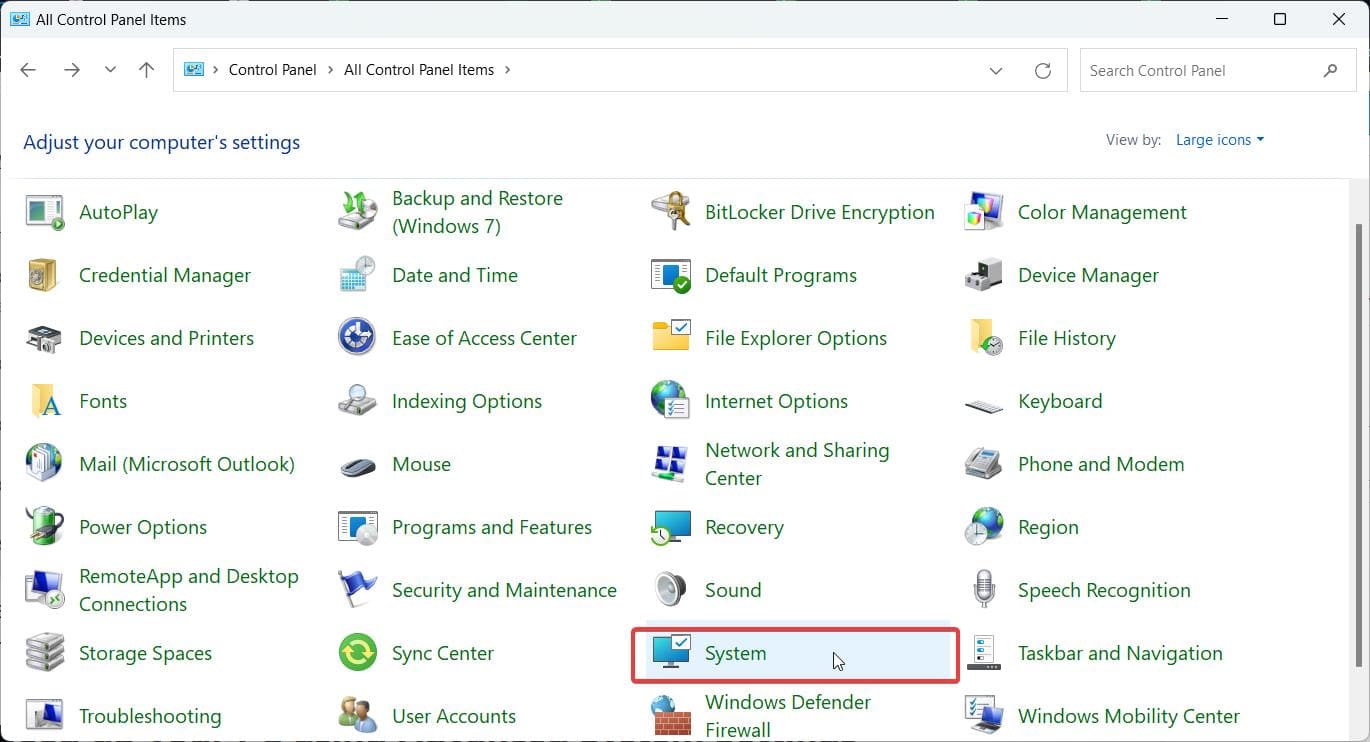This screenshot has width=1370, height=742.
Task: Expand the View by Large icons dropdown
Action: [x=1220, y=140]
